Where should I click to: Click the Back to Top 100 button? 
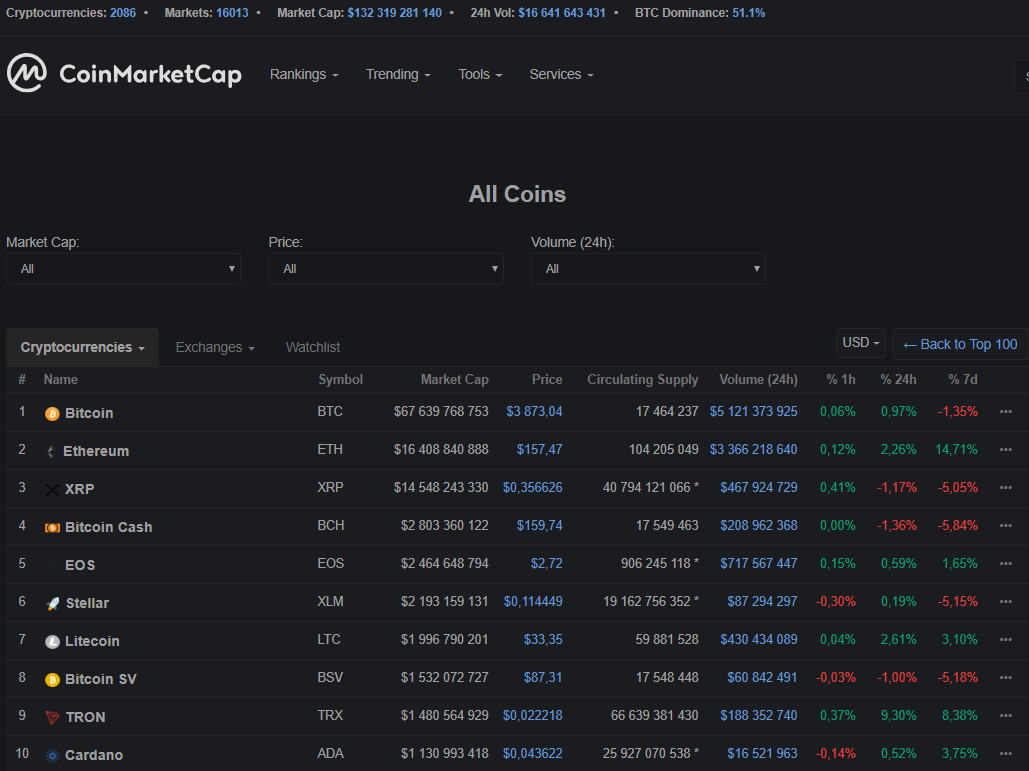[x=957, y=343]
